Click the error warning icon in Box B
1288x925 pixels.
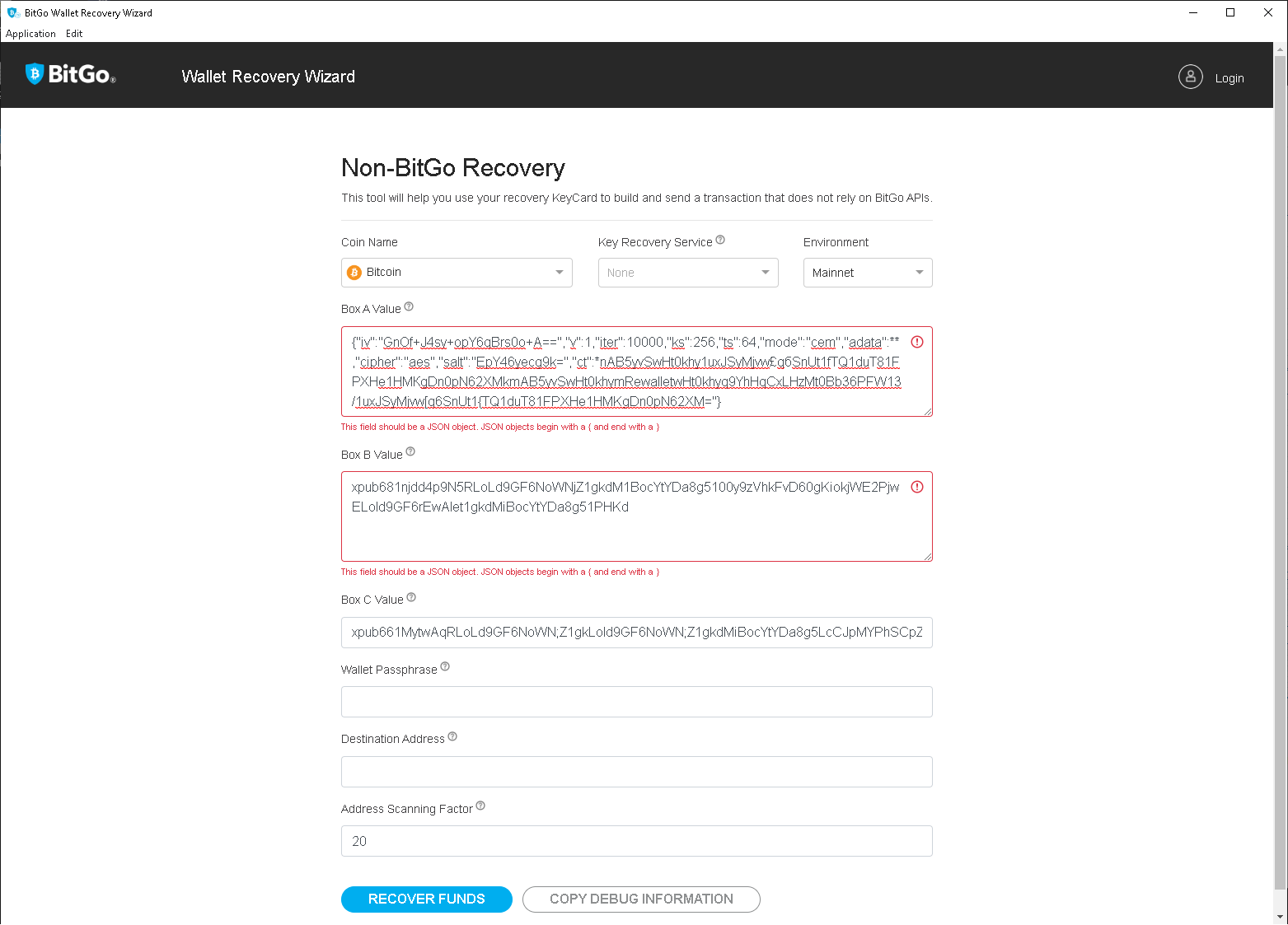tap(917, 487)
